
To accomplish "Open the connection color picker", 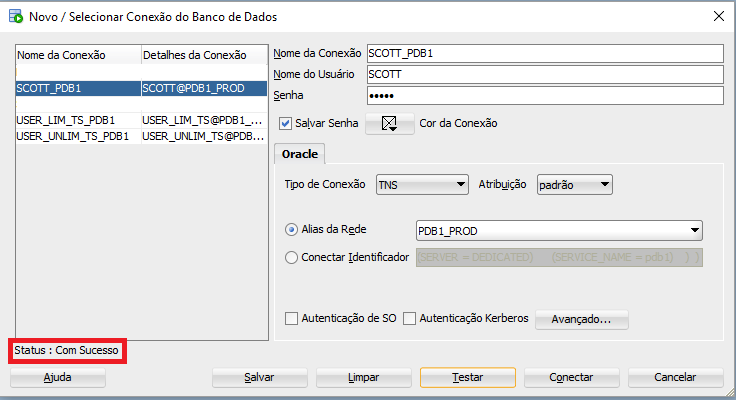I will pyautogui.click(x=390, y=124).
